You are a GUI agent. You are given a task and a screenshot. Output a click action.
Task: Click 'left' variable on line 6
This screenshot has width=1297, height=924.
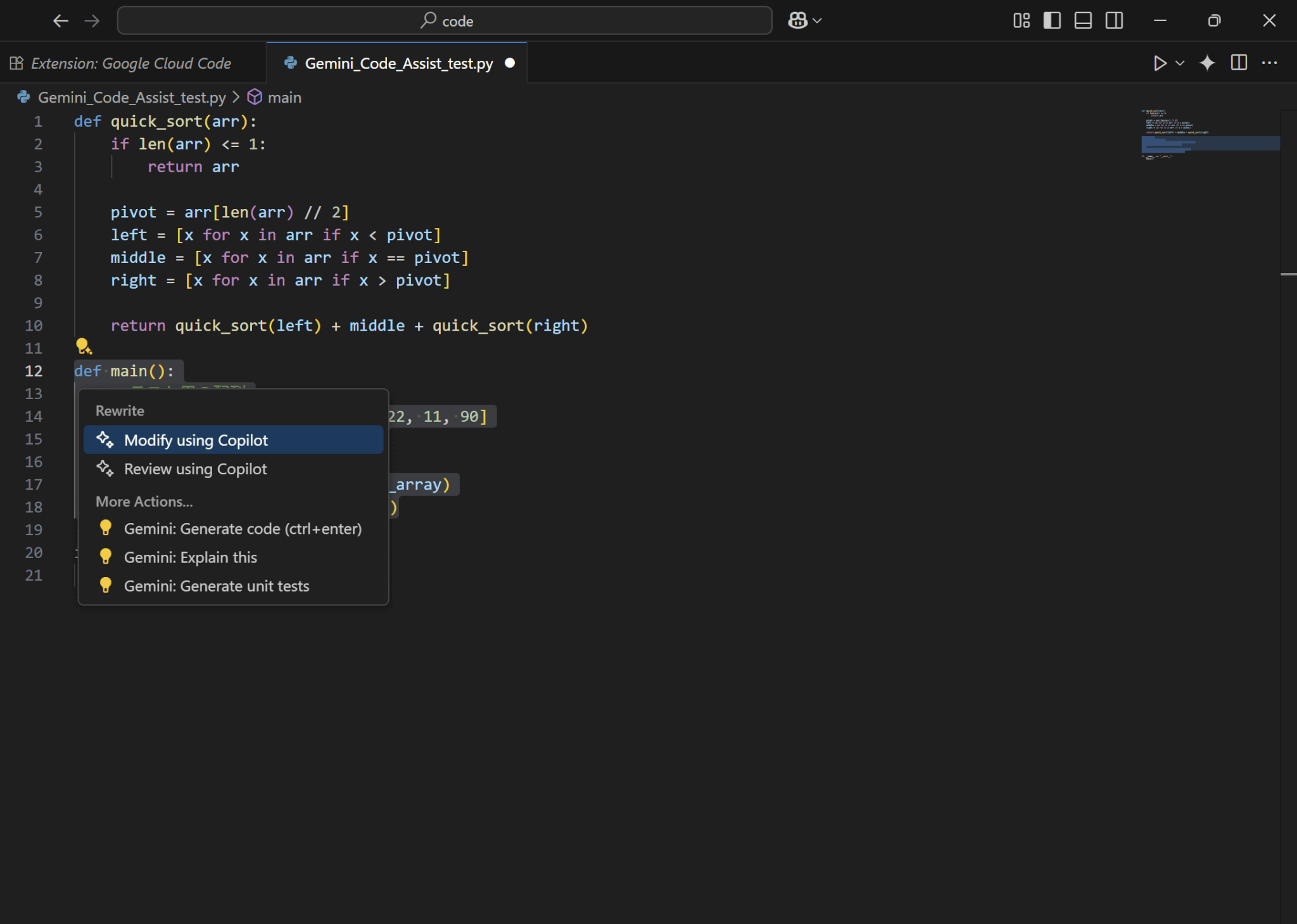coord(129,235)
